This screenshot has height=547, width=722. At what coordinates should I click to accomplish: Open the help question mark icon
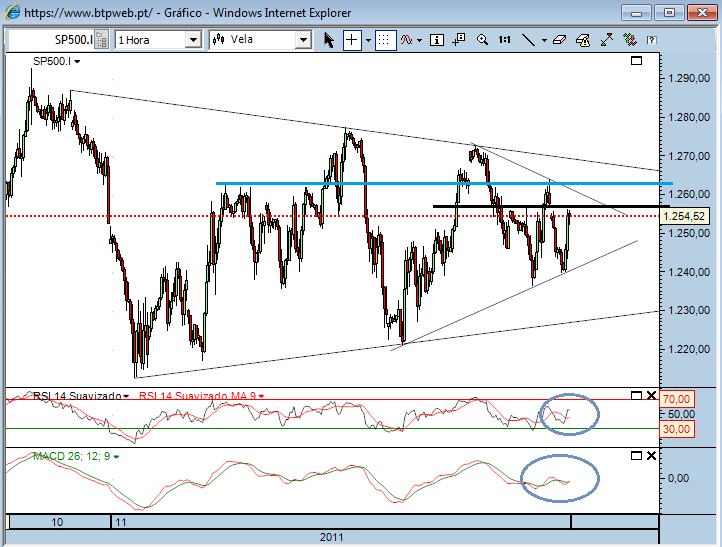[x=651, y=40]
